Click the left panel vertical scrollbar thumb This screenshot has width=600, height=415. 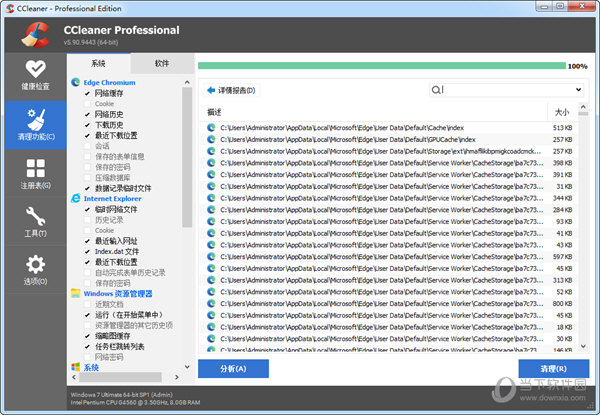pos(187,157)
